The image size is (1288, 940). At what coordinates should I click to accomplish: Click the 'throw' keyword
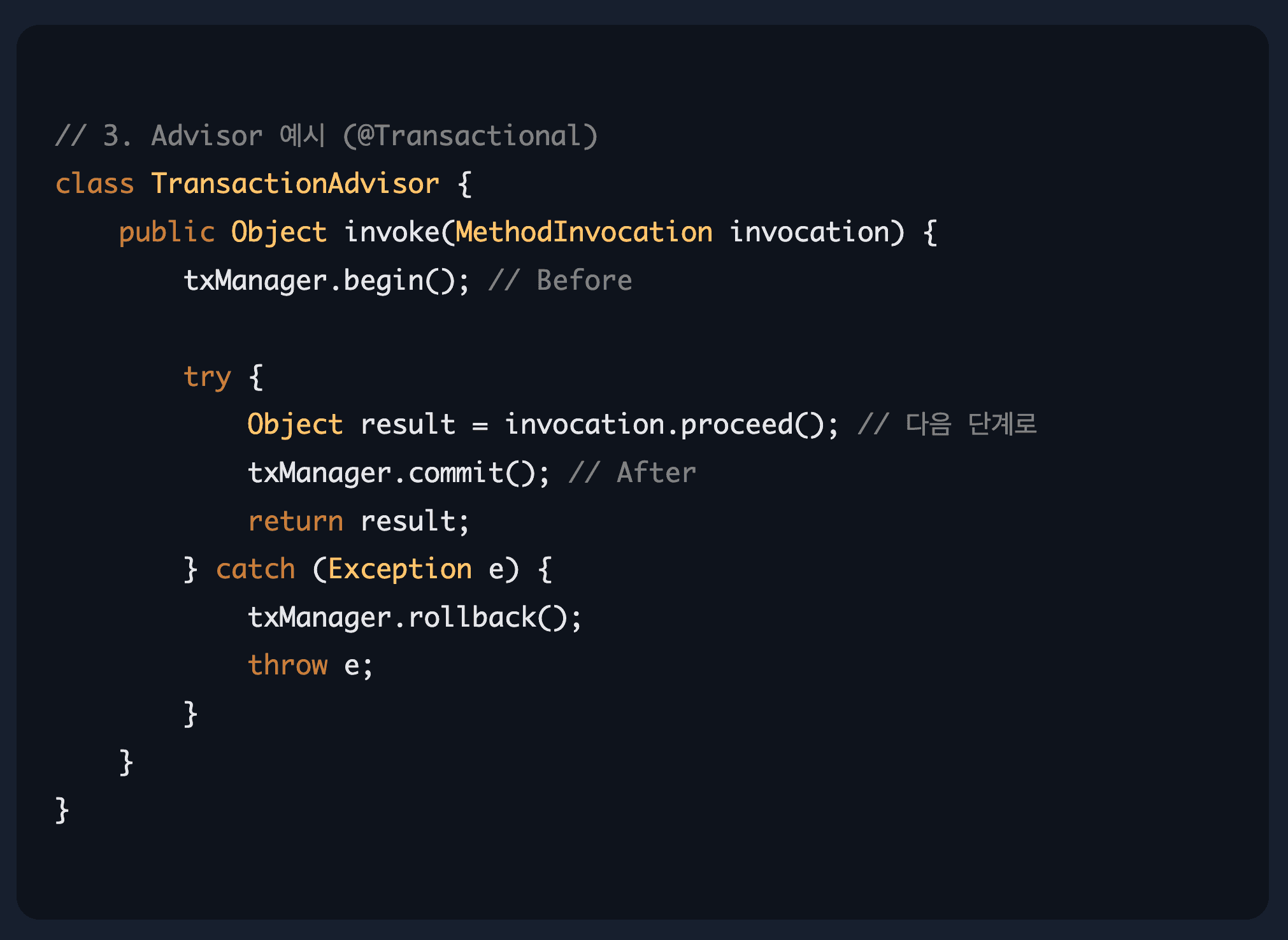(287, 666)
